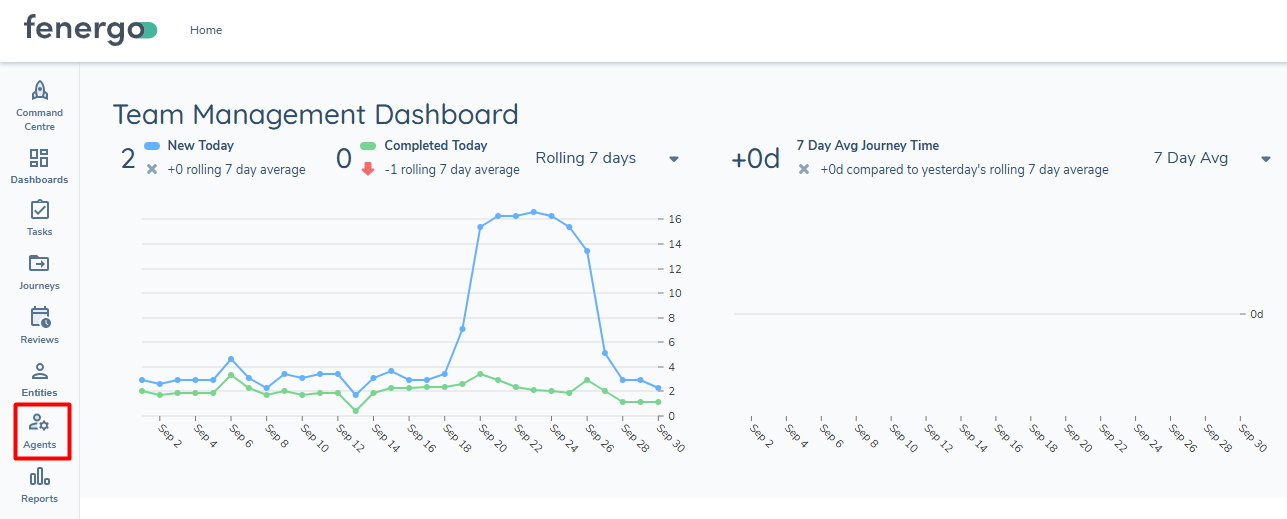This screenshot has height=519, width=1287.
Task: Open Reports bar chart icon
Action: tap(39, 477)
